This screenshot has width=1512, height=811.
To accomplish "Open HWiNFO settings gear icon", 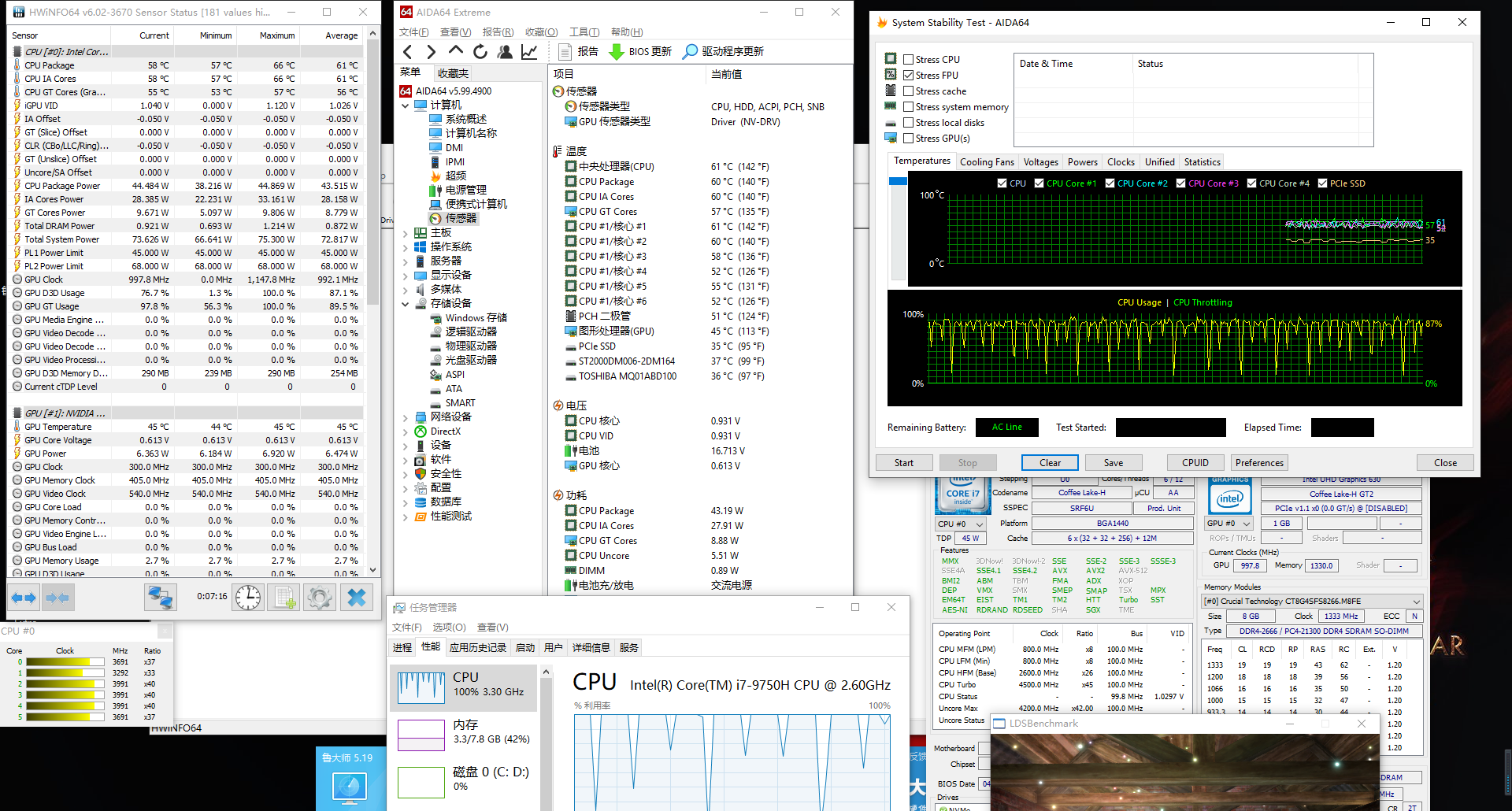I will point(320,598).
